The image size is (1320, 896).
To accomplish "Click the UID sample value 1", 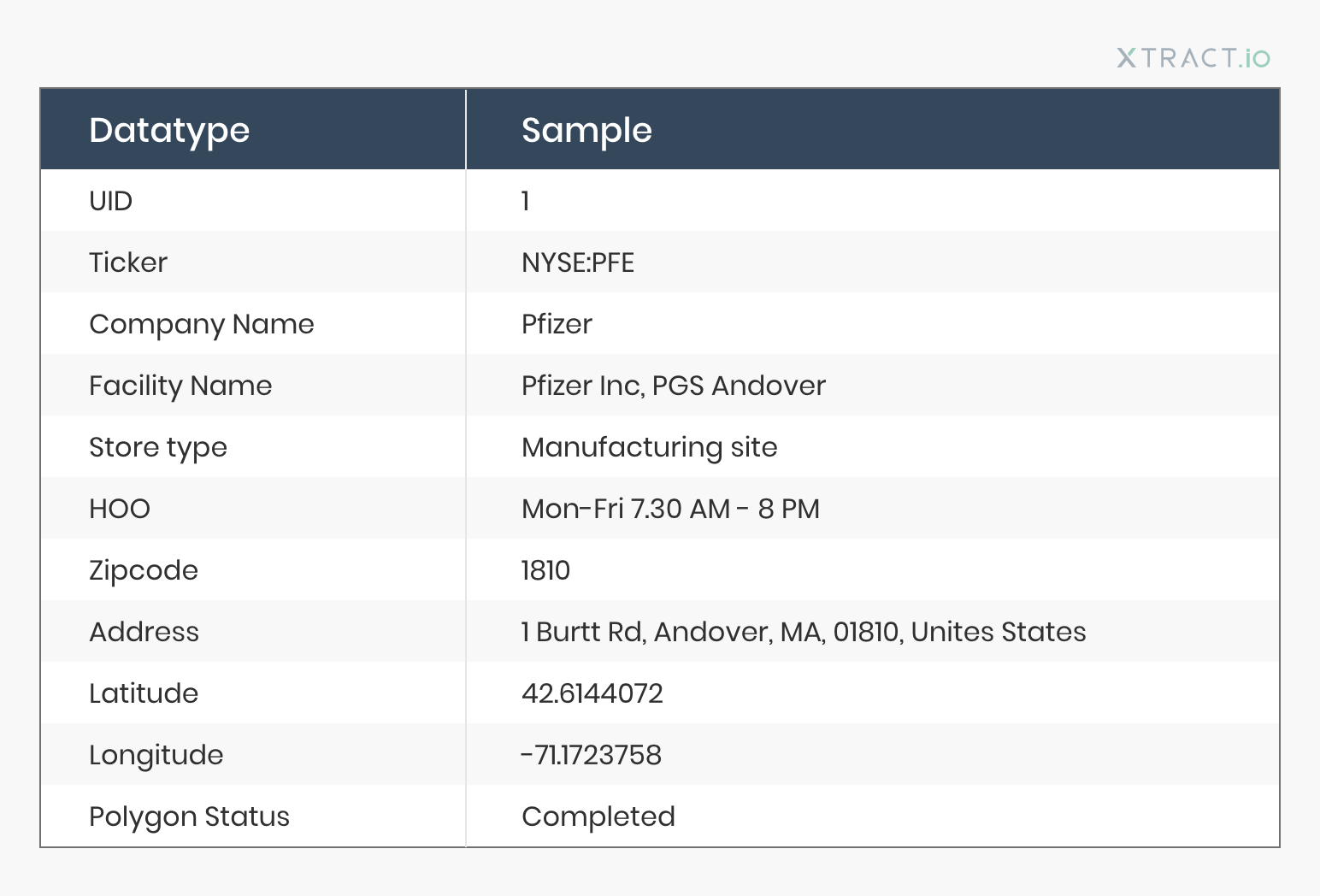I will pos(526,201).
